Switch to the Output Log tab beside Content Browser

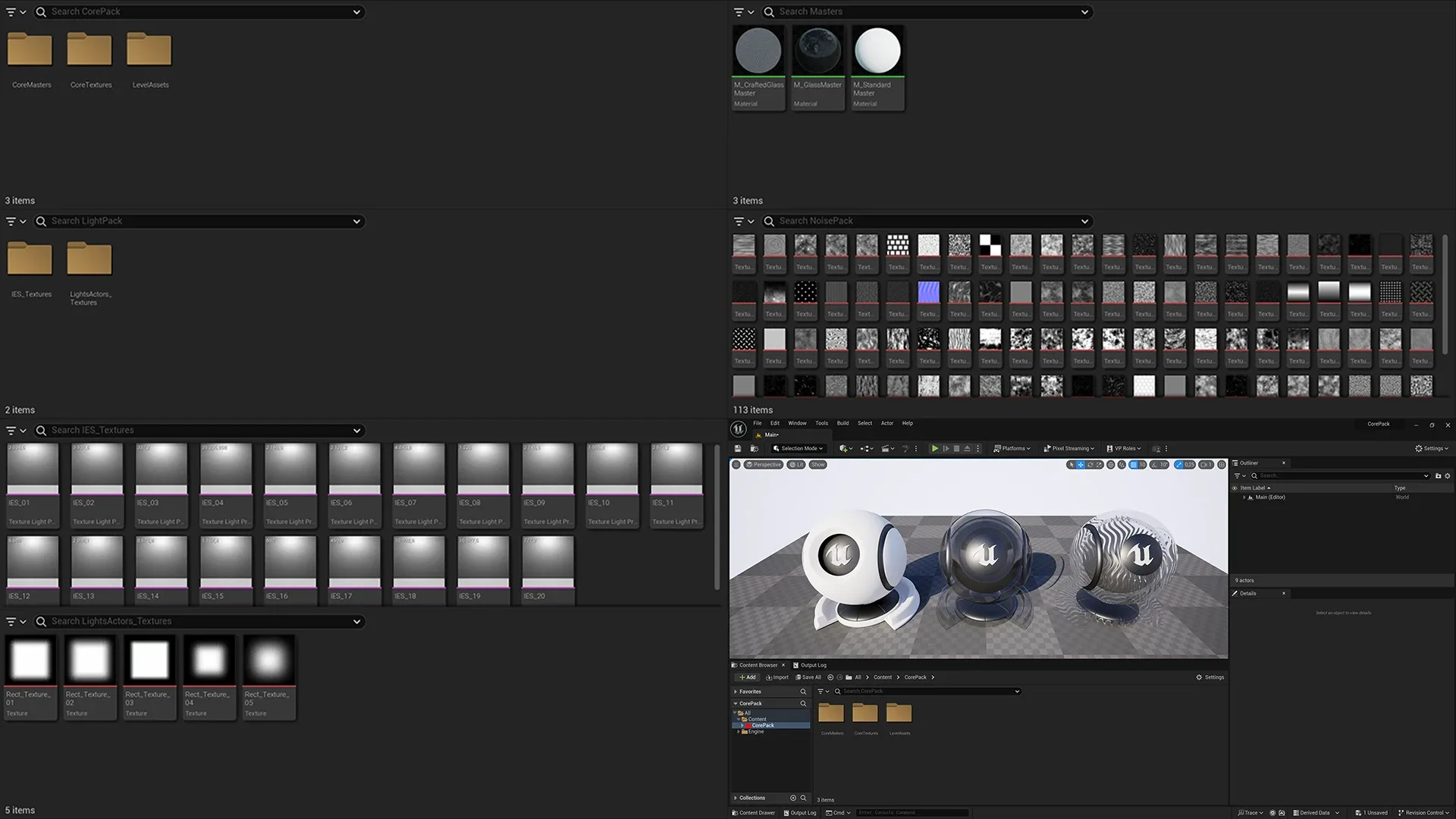pos(810,665)
